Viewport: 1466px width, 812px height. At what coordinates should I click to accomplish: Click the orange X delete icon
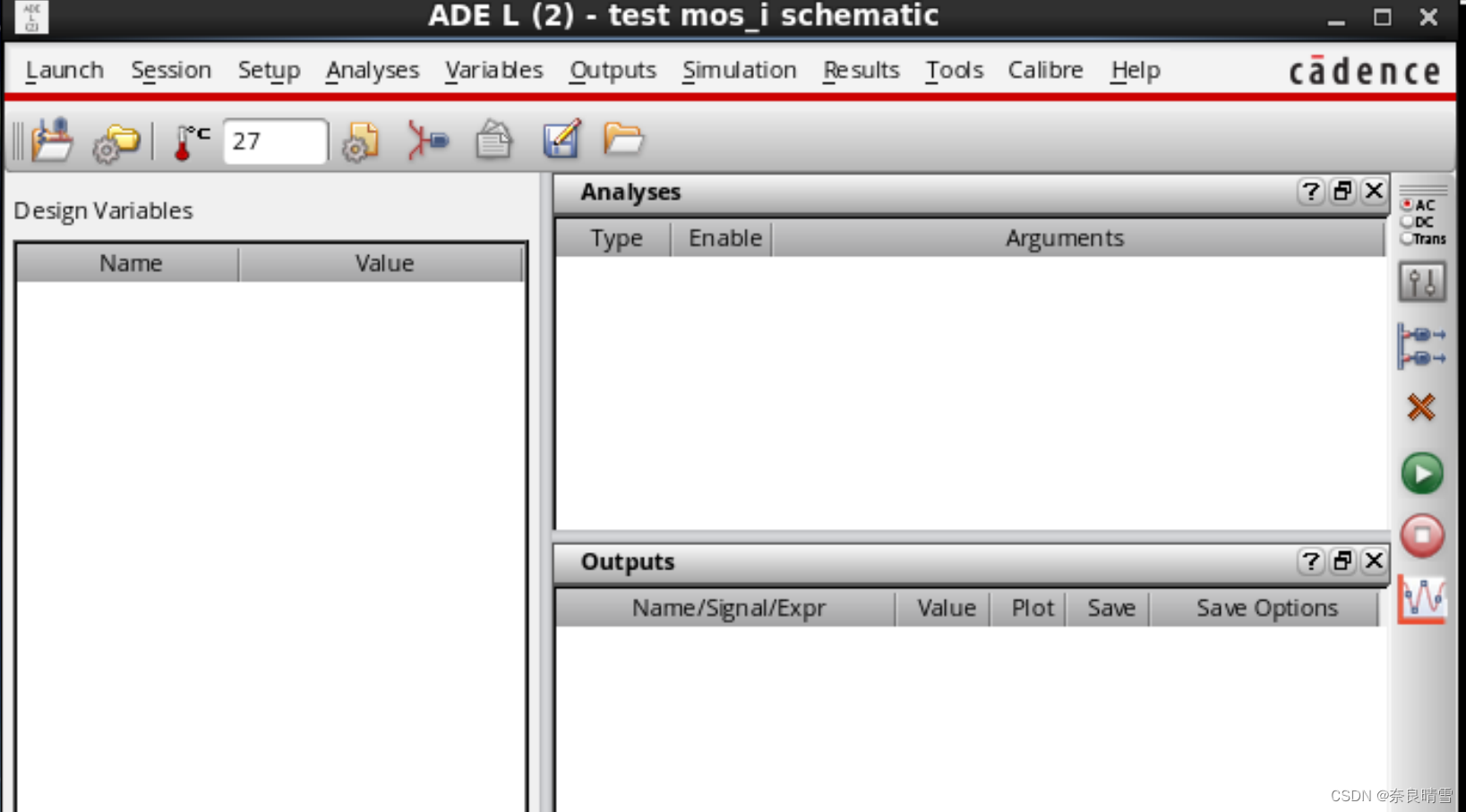(1421, 408)
